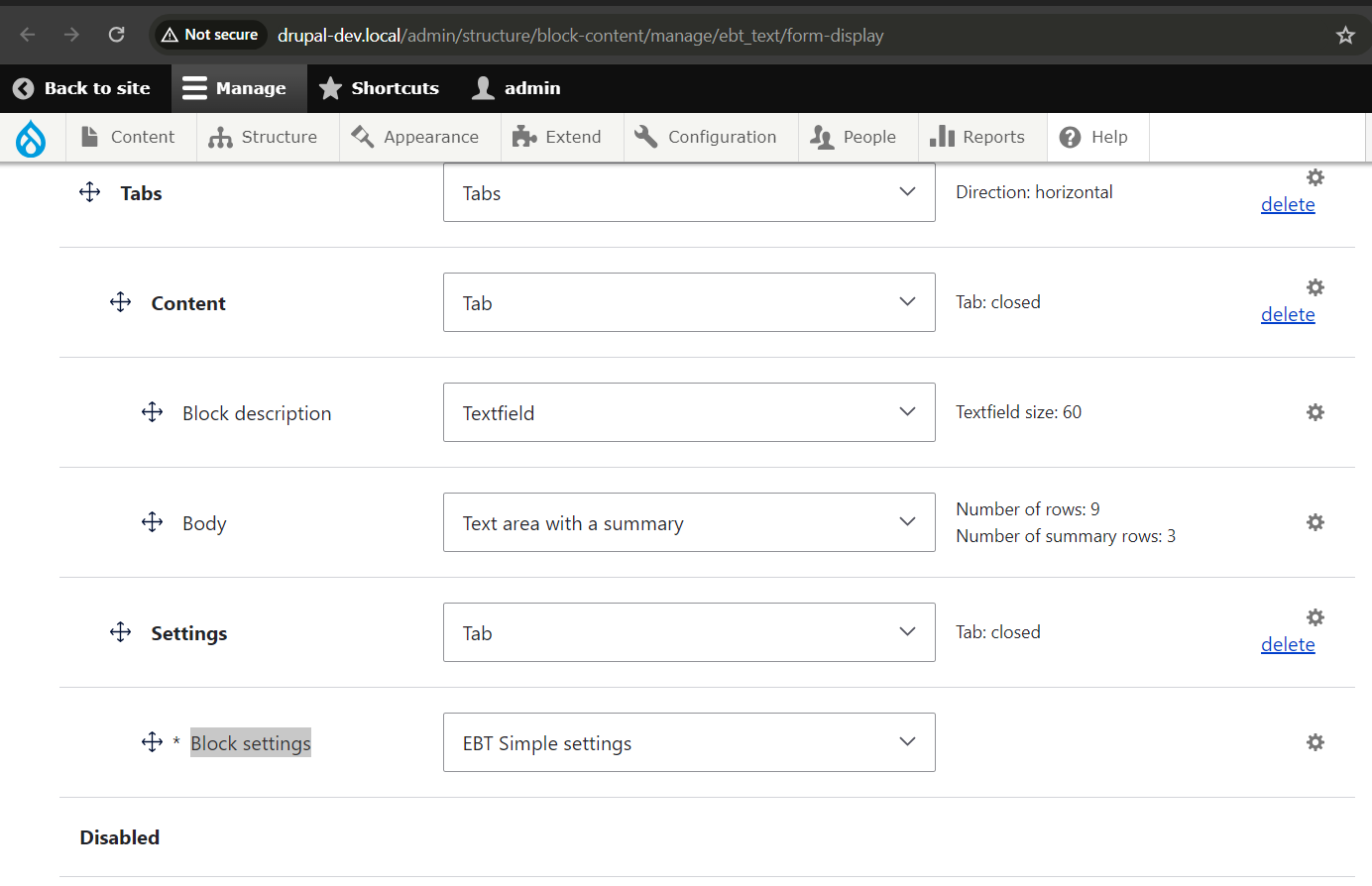Open the Settings row Tab dropdown

click(x=689, y=632)
